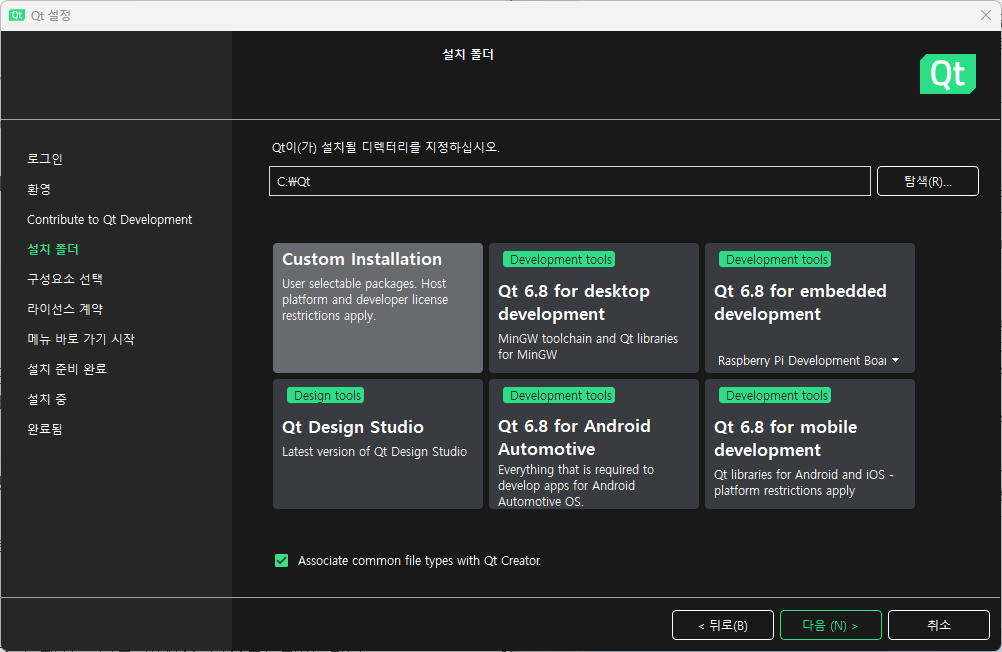This screenshot has width=1002, height=652.
Task: Click the Qt icon in the title bar
Action: pos(17,15)
